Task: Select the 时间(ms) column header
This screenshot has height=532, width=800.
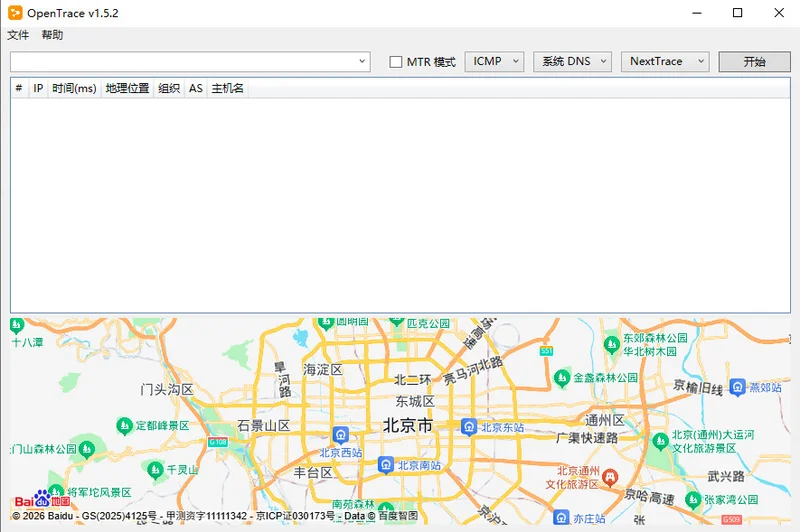Action: point(74,88)
